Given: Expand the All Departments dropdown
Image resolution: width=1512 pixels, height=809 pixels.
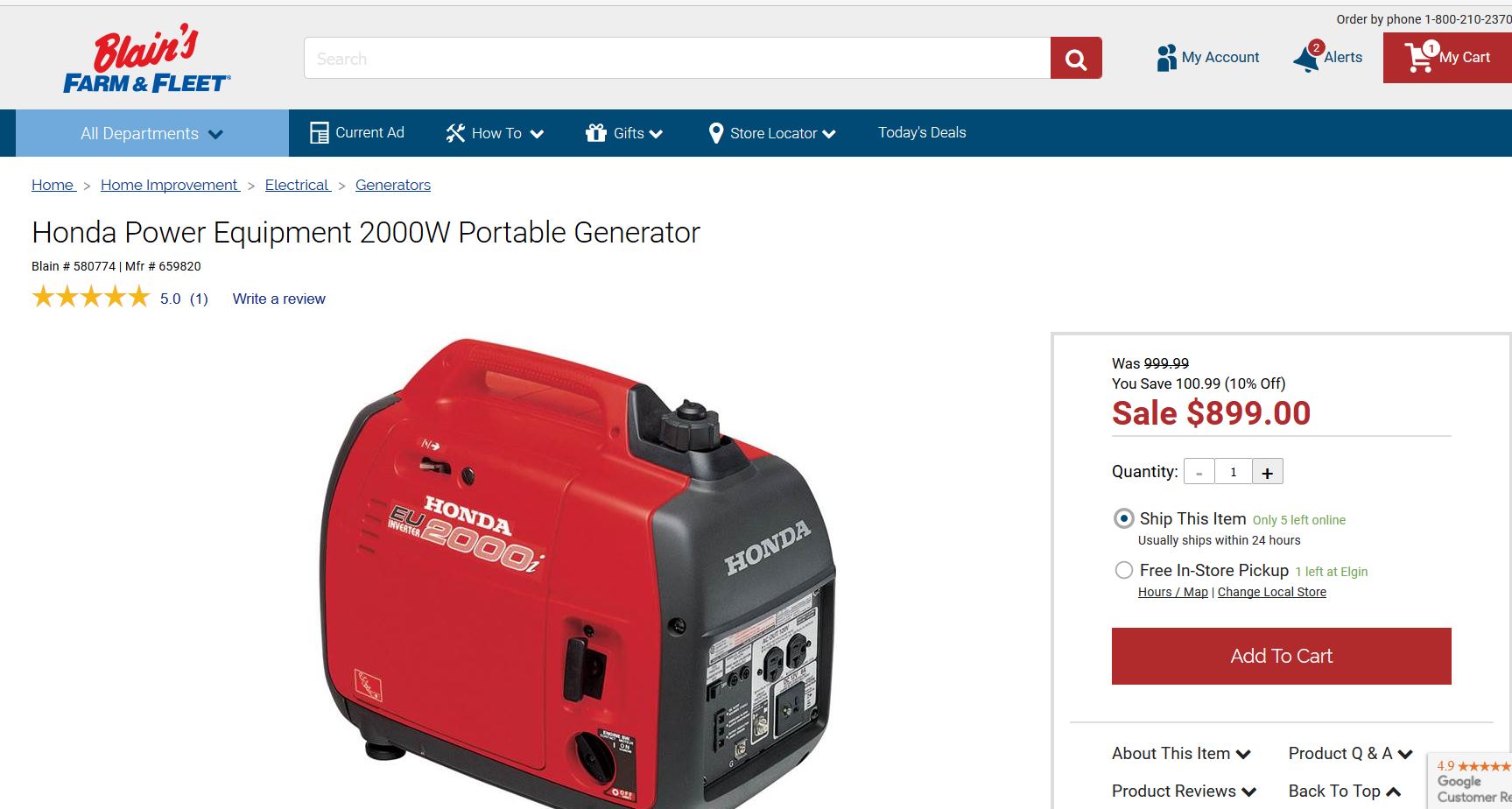Looking at the screenshot, I should point(152,133).
